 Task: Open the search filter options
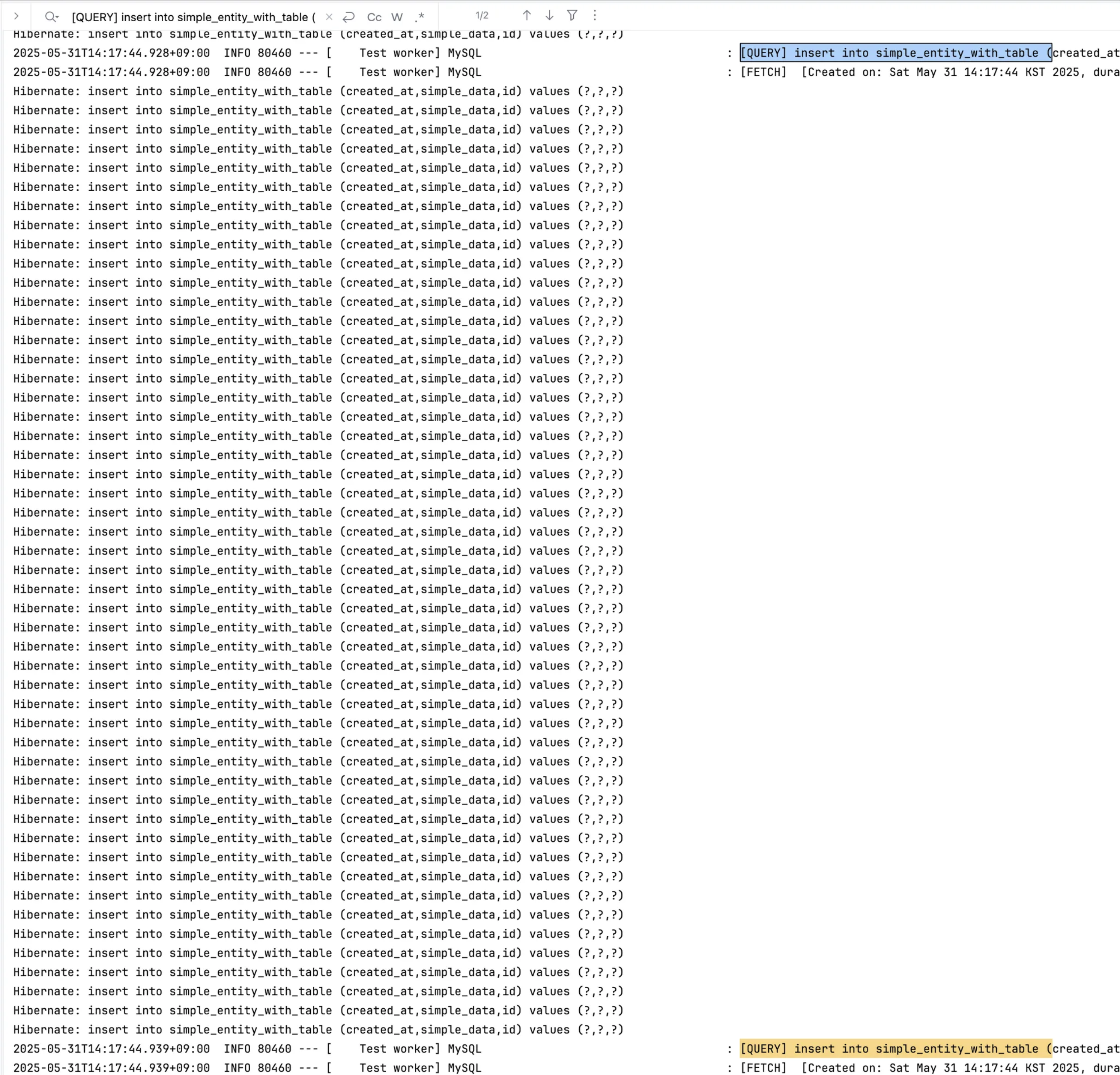tap(572, 15)
